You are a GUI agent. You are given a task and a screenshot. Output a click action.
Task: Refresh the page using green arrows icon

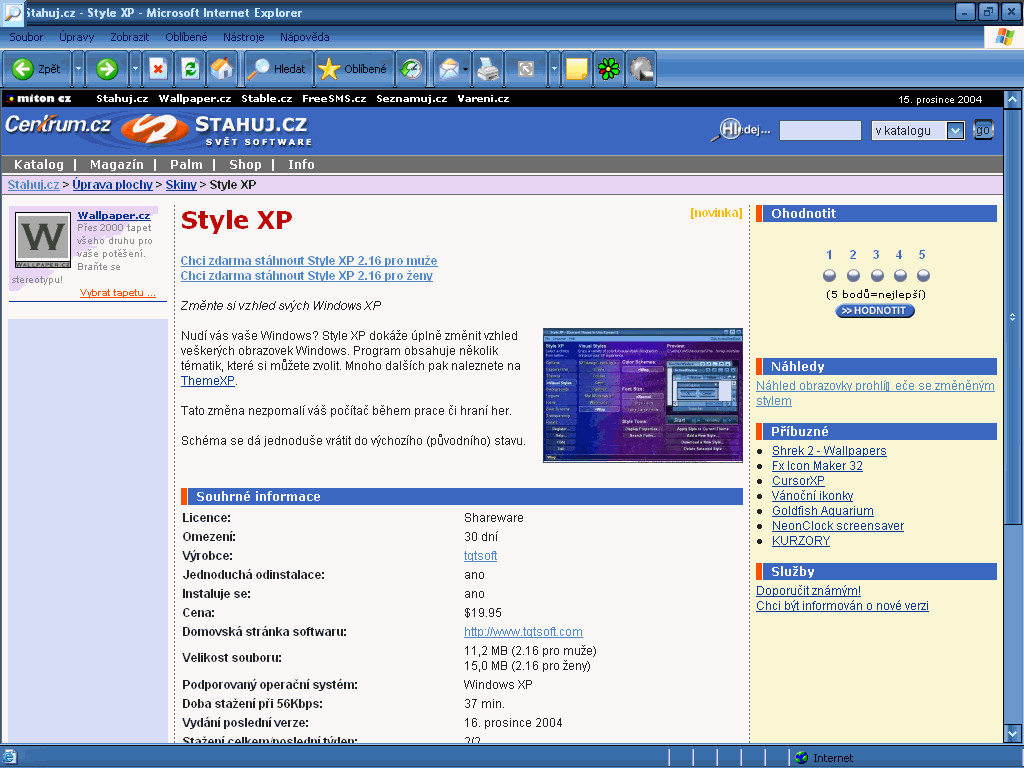190,69
